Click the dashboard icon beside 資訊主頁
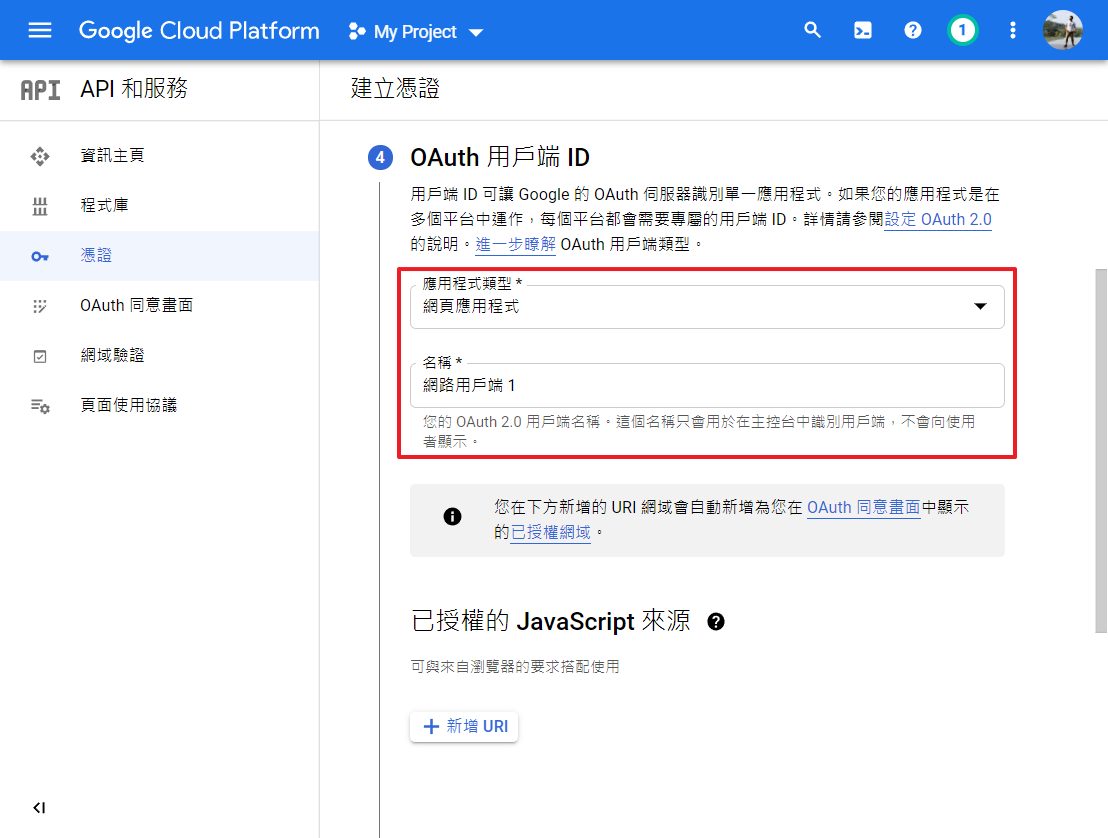 coord(40,156)
